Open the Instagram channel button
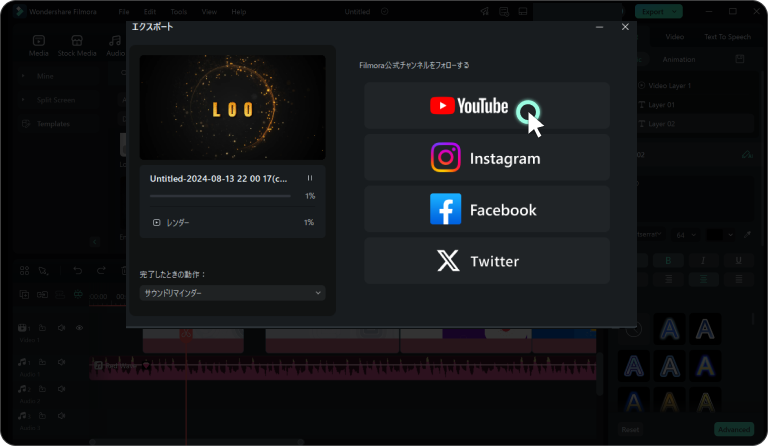Image resolution: width=768 pixels, height=446 pixels. pos(487,157)
